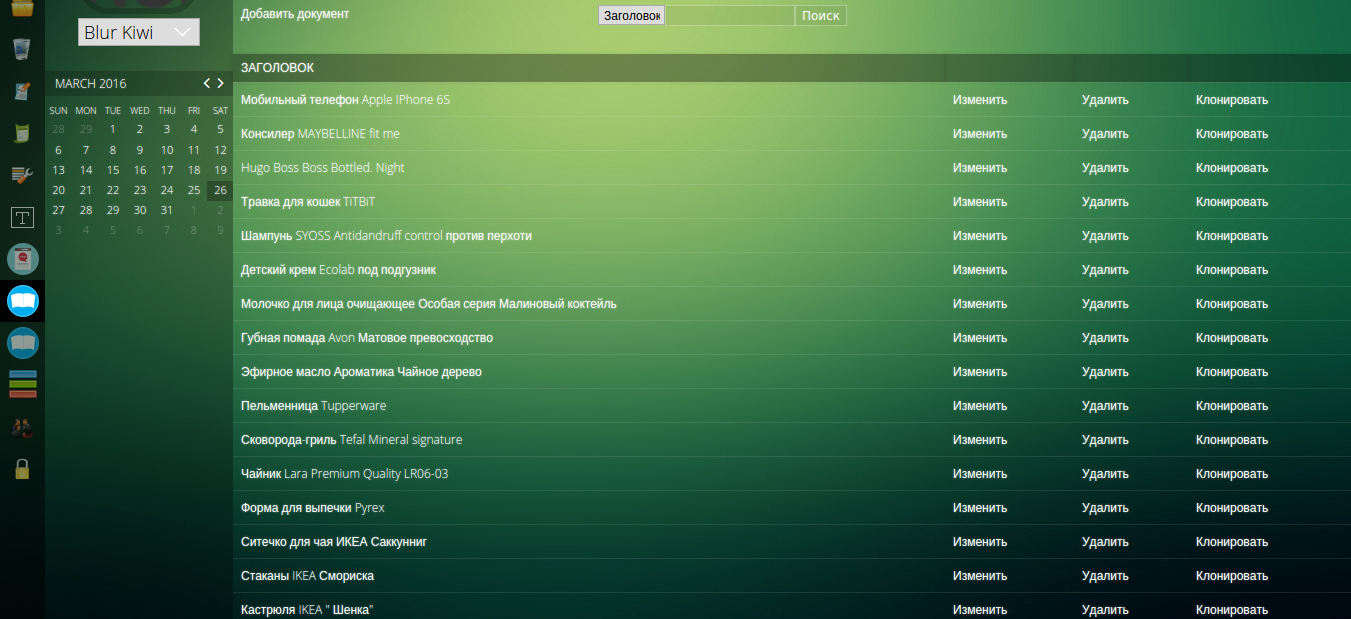1351x619 pixels.
Task: Click the document with pencil sidebar icon
Action: coord(22,91)
